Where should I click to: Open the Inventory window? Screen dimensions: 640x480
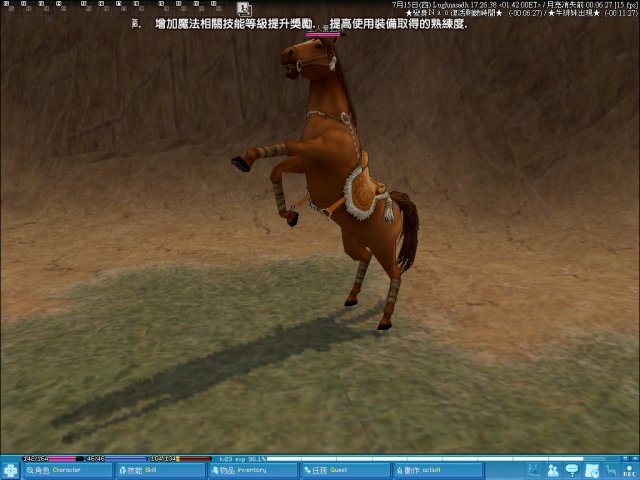coord(253,470)
